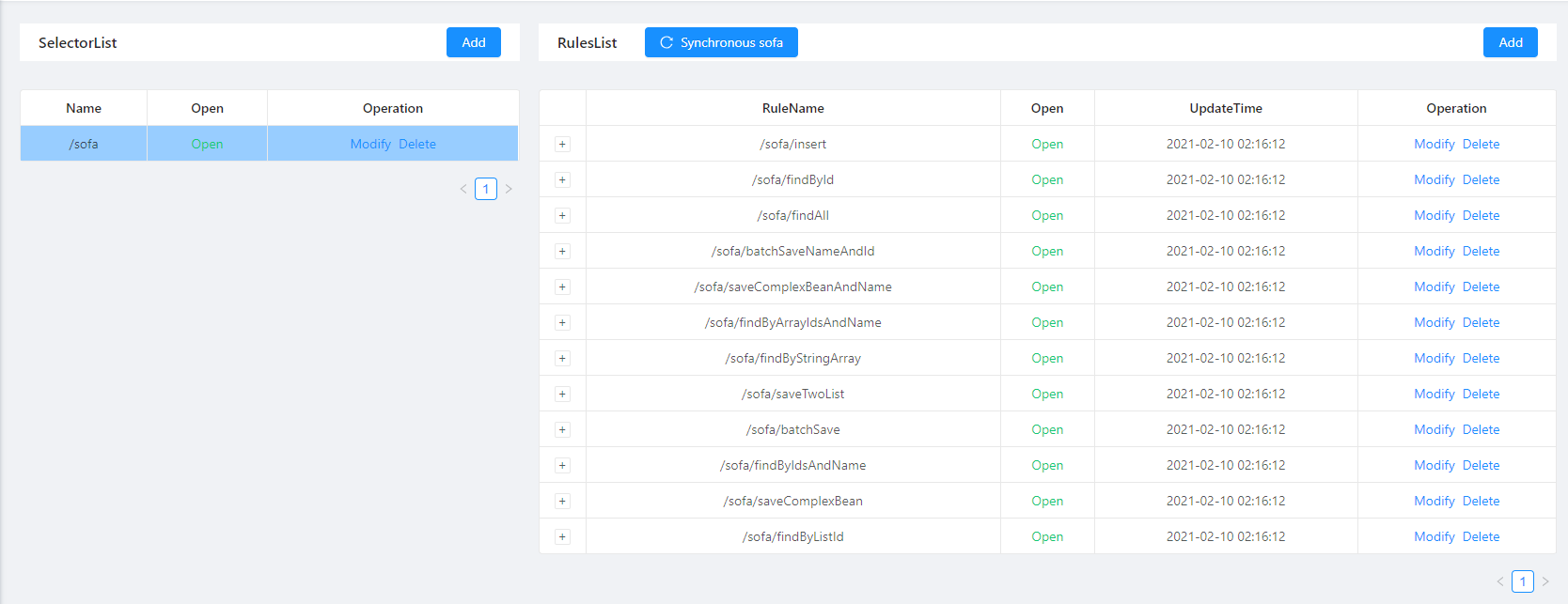The width and height of the screenshot is (1568, 604).
Task: Click plus icon beside /sofa/batchSaveNameAndId
Action: [x=562, y=251]
